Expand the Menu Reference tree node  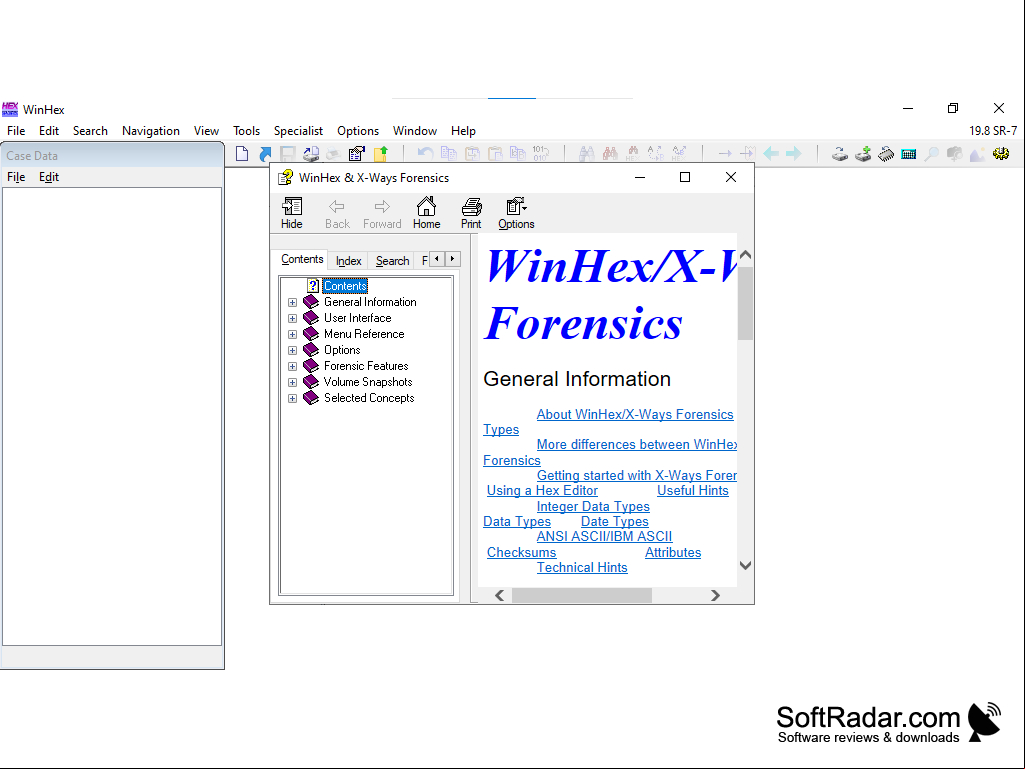coord(292,335)
